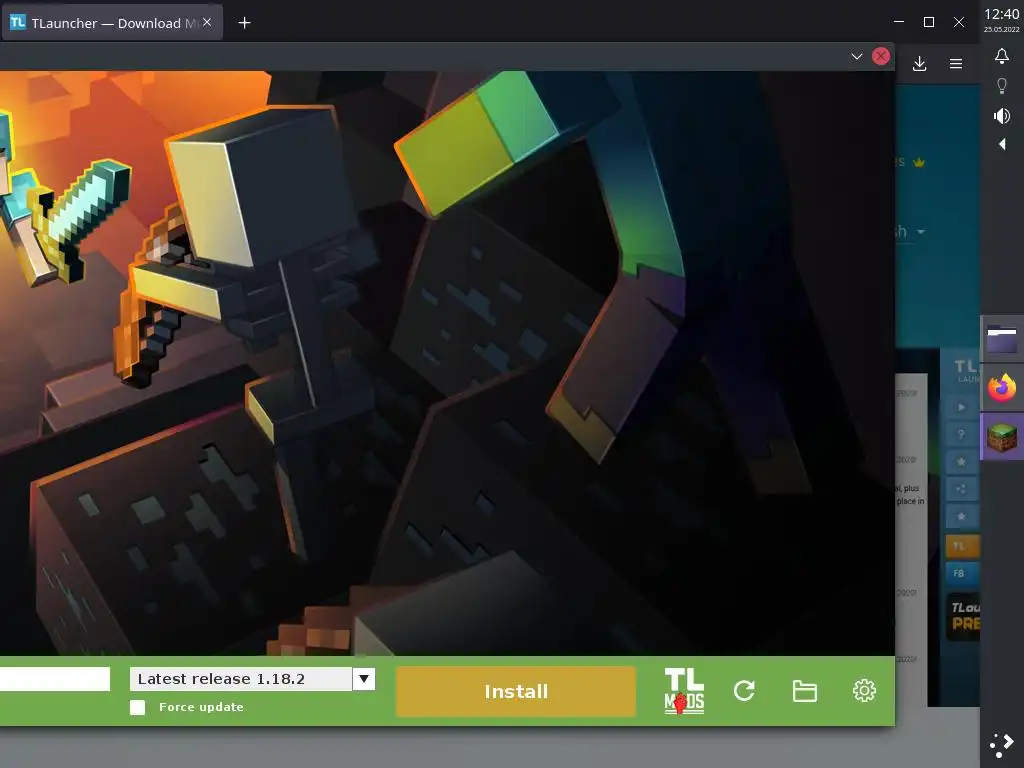Click the clock showing 12:40
The width and height of the screenshot is (1024, 768).
[1002, 14]
